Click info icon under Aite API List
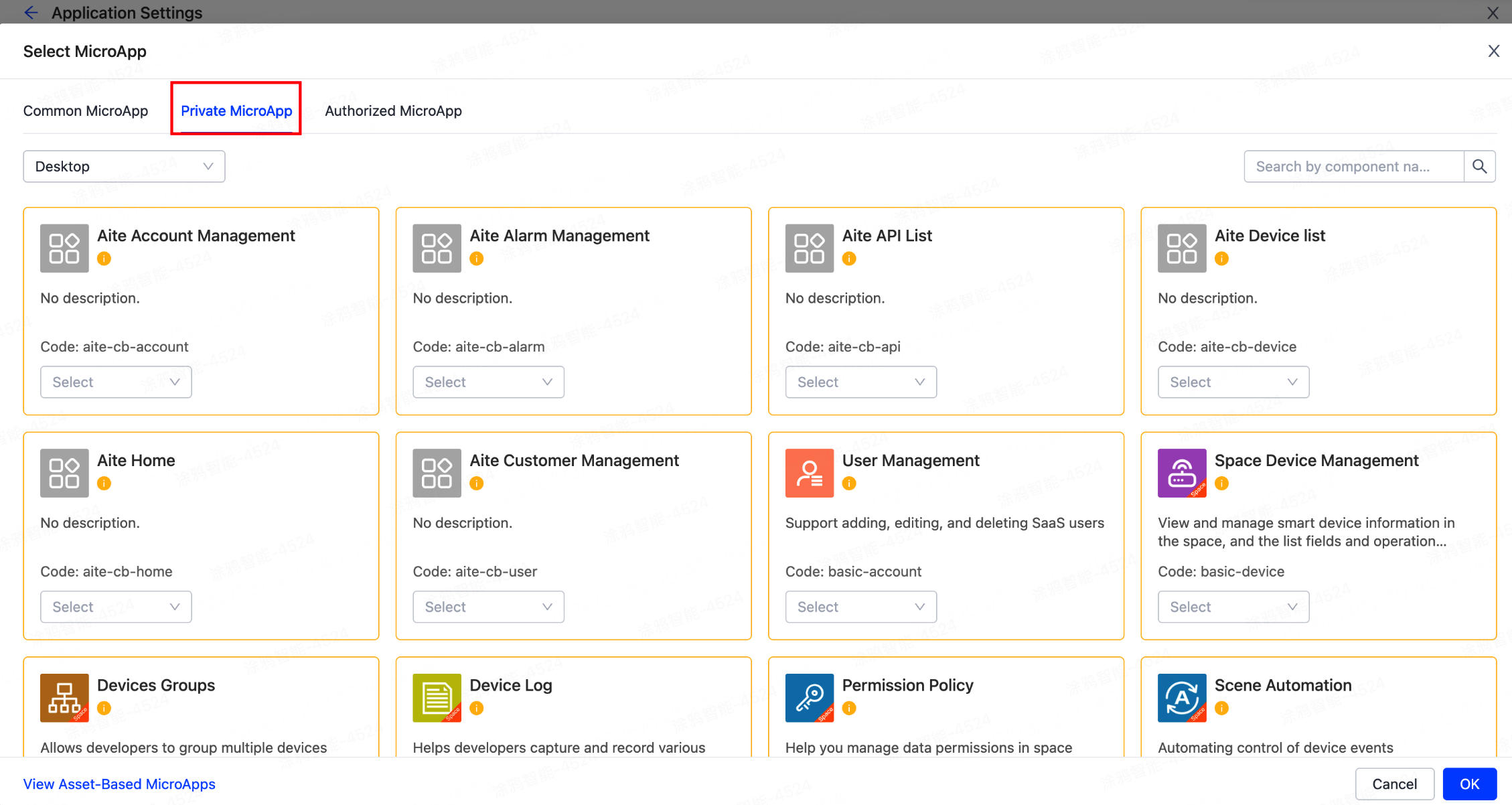This screenshot has width=1512, height=805. click(848, 259)
